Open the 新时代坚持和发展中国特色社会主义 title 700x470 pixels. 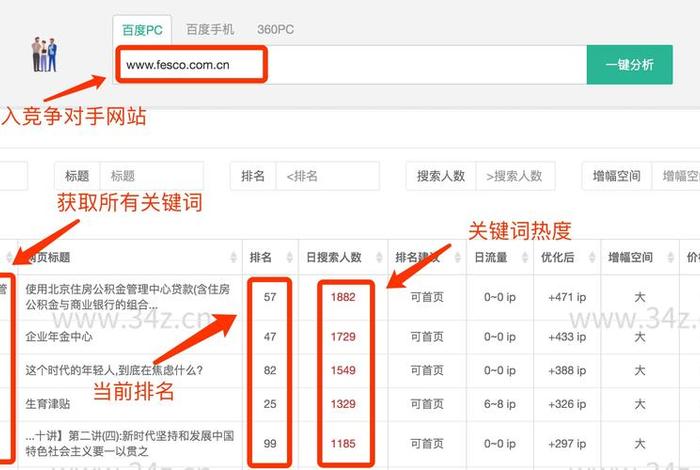tap(129, 443)
